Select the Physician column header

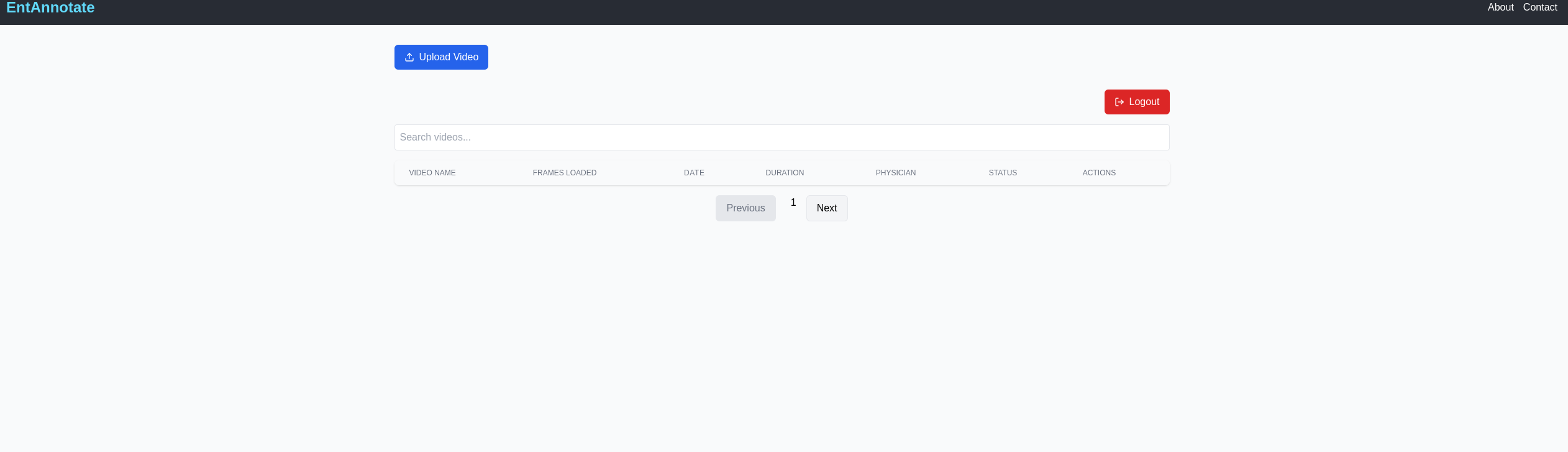point(895,173)
